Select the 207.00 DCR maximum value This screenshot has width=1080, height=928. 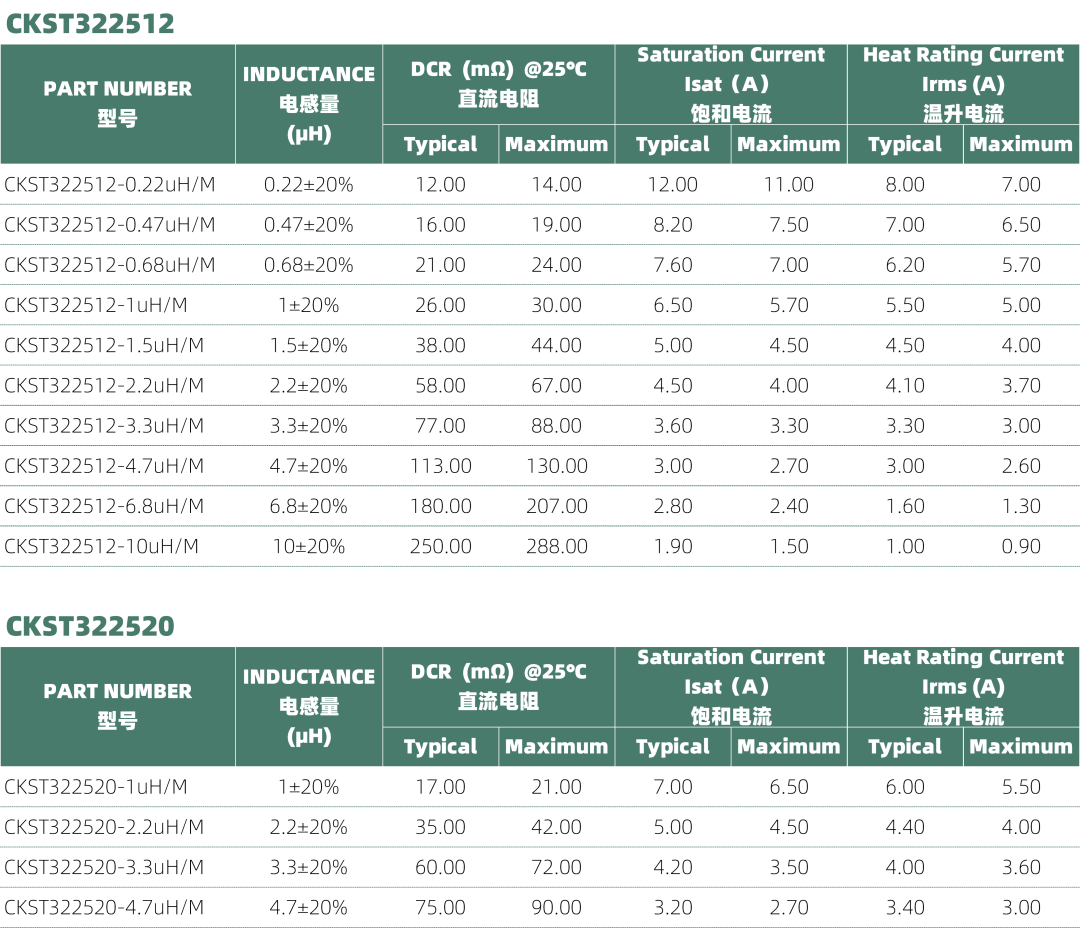click(557, 506)
